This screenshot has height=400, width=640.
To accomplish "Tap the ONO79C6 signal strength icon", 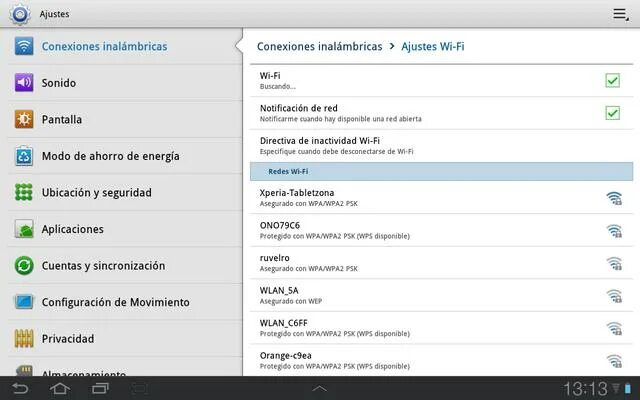I will point(614,231).
